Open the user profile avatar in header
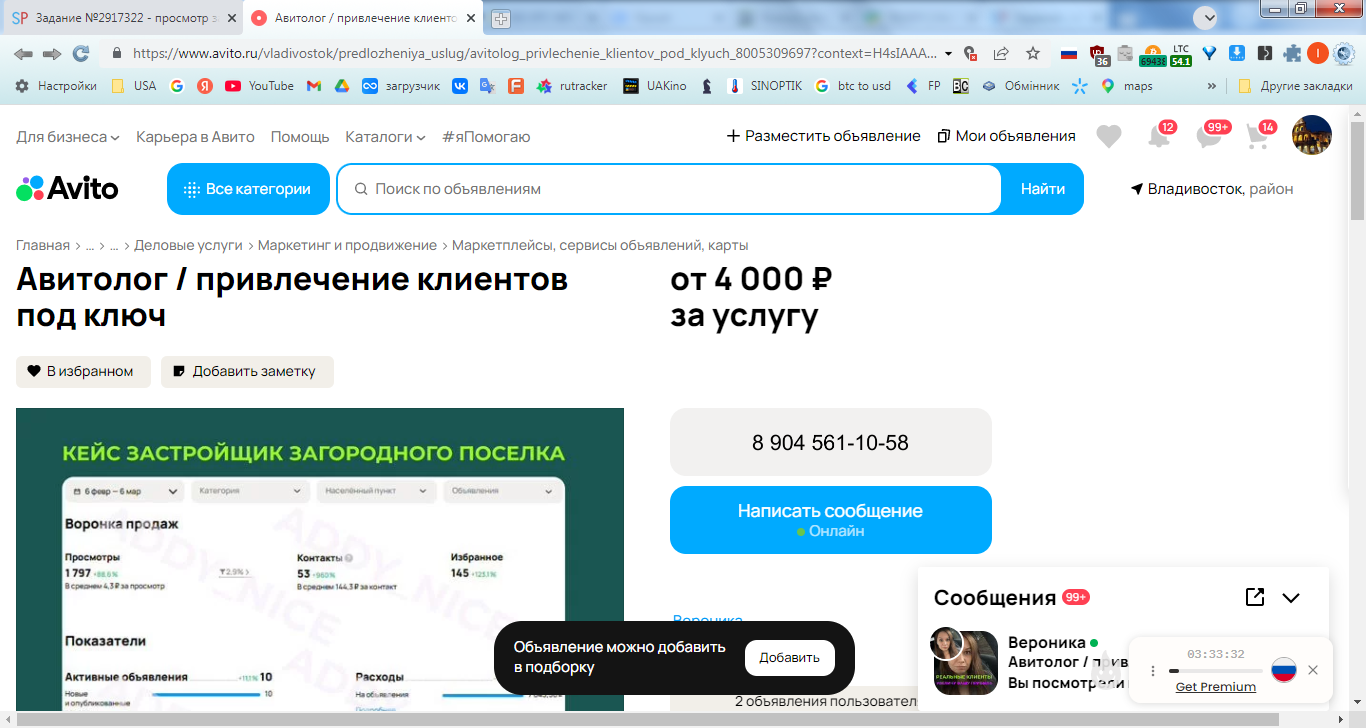Viewport: 1366px width, 728px height. tap(1312, 135)
